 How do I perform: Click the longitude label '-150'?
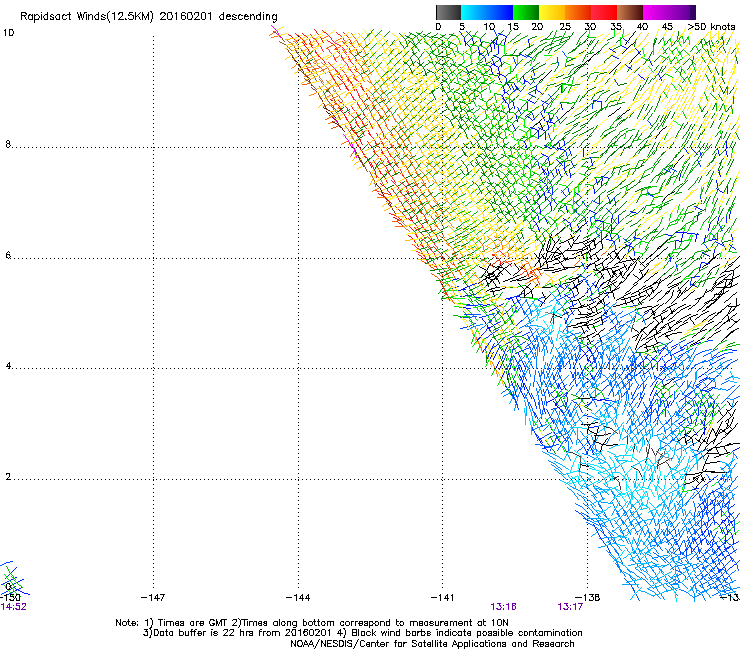coord(9,598)
